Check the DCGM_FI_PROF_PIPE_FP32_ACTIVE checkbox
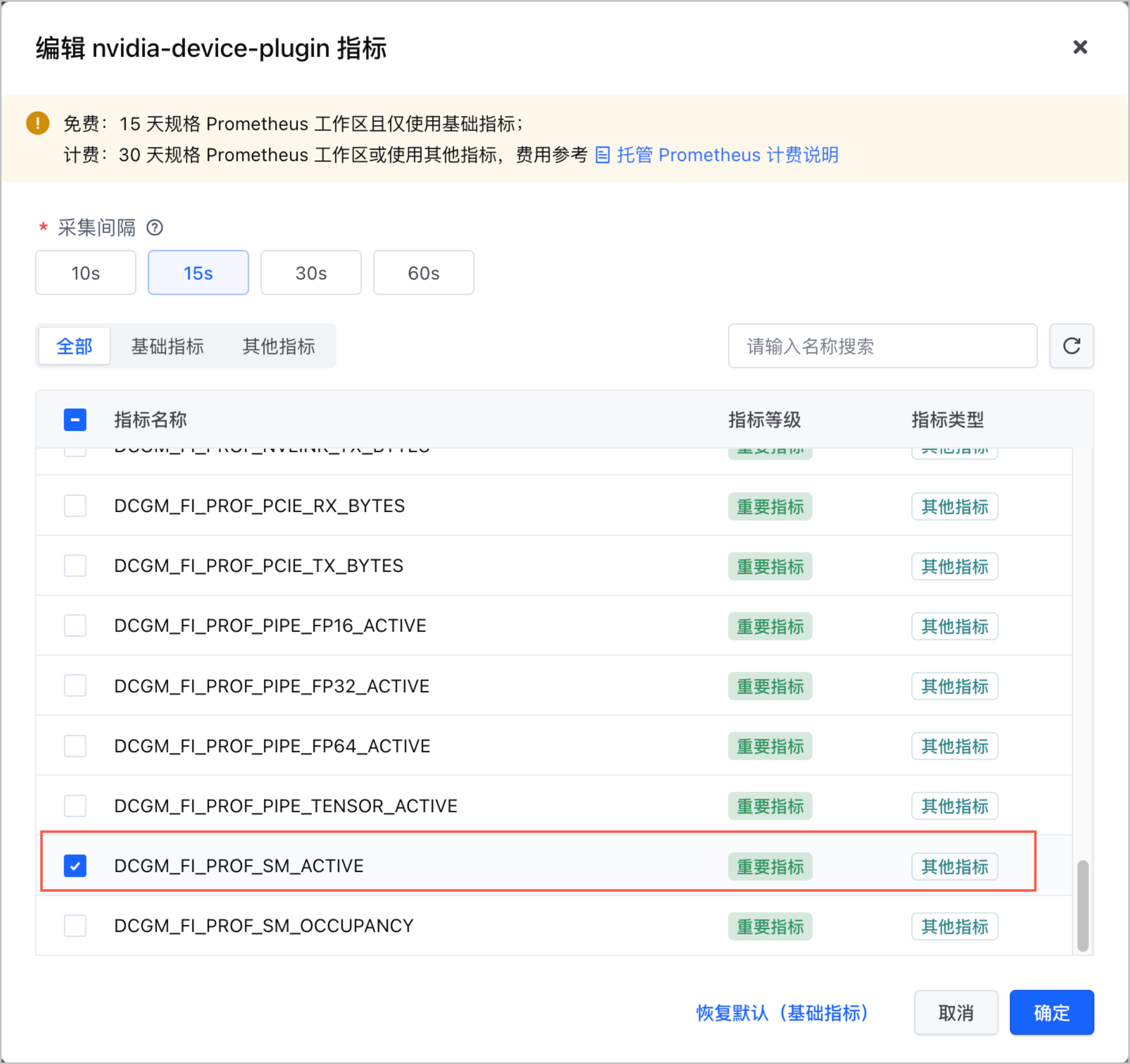The width and height of the screenshot is (1130, 1064). 75,686
